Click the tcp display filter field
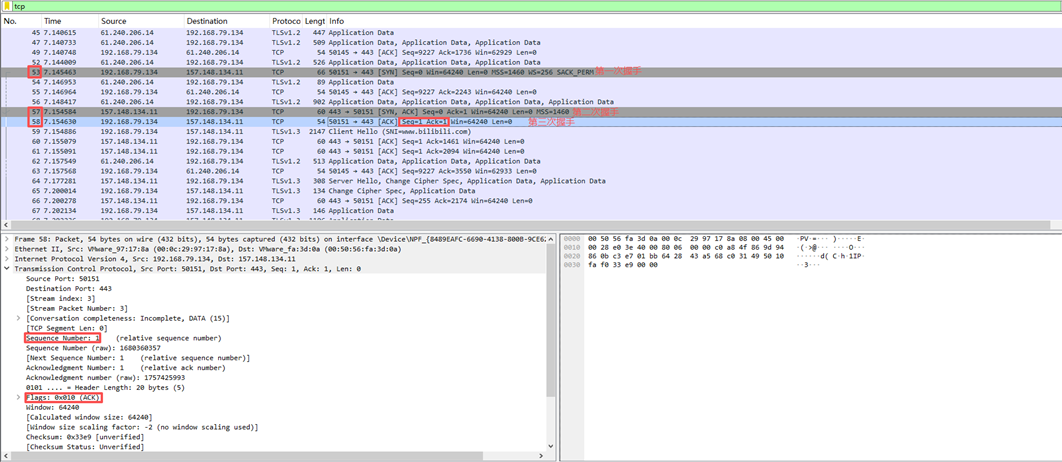Image resolution: width=1062 pixels, height=462 pixels. pos(500,6)
